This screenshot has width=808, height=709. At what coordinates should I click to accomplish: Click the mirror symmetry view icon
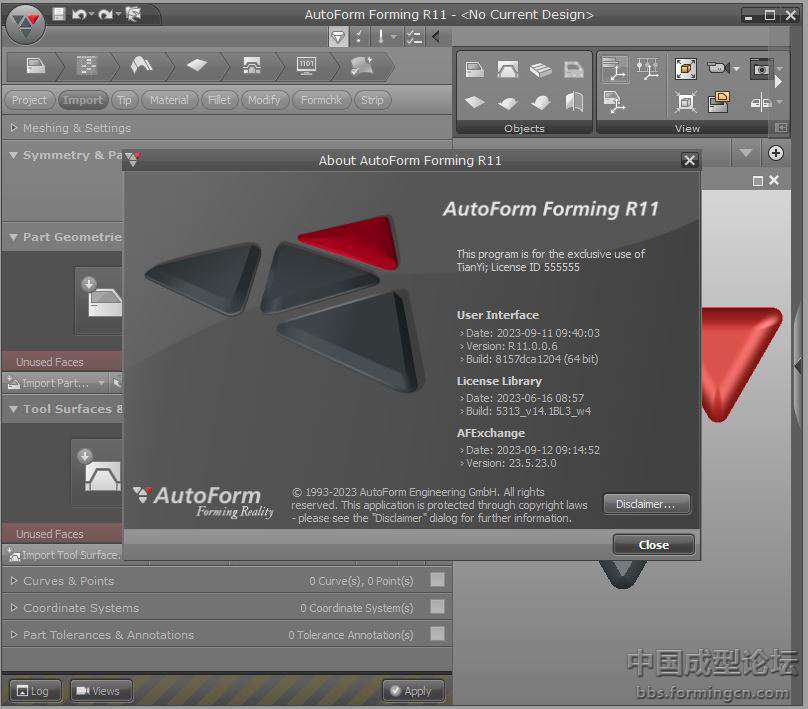762,103
